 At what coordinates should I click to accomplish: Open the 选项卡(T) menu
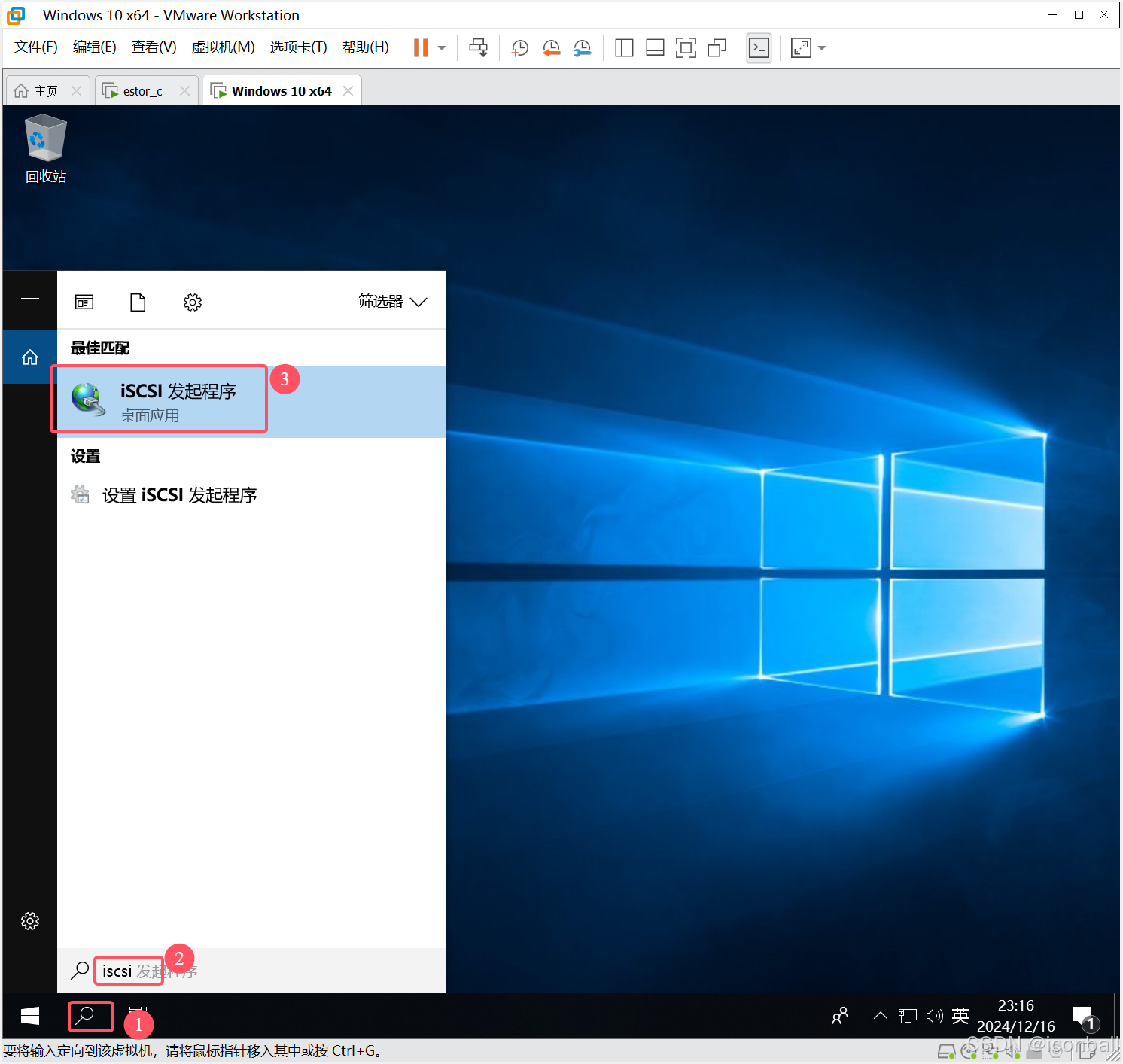(x=299, y=47)
